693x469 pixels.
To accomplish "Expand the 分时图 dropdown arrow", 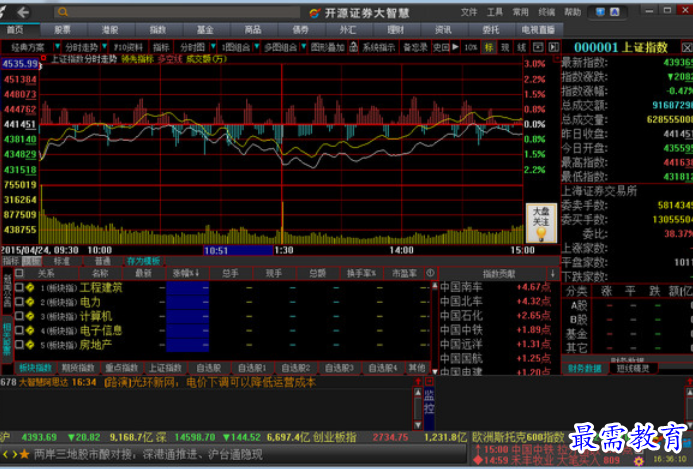I will (213, 46).
